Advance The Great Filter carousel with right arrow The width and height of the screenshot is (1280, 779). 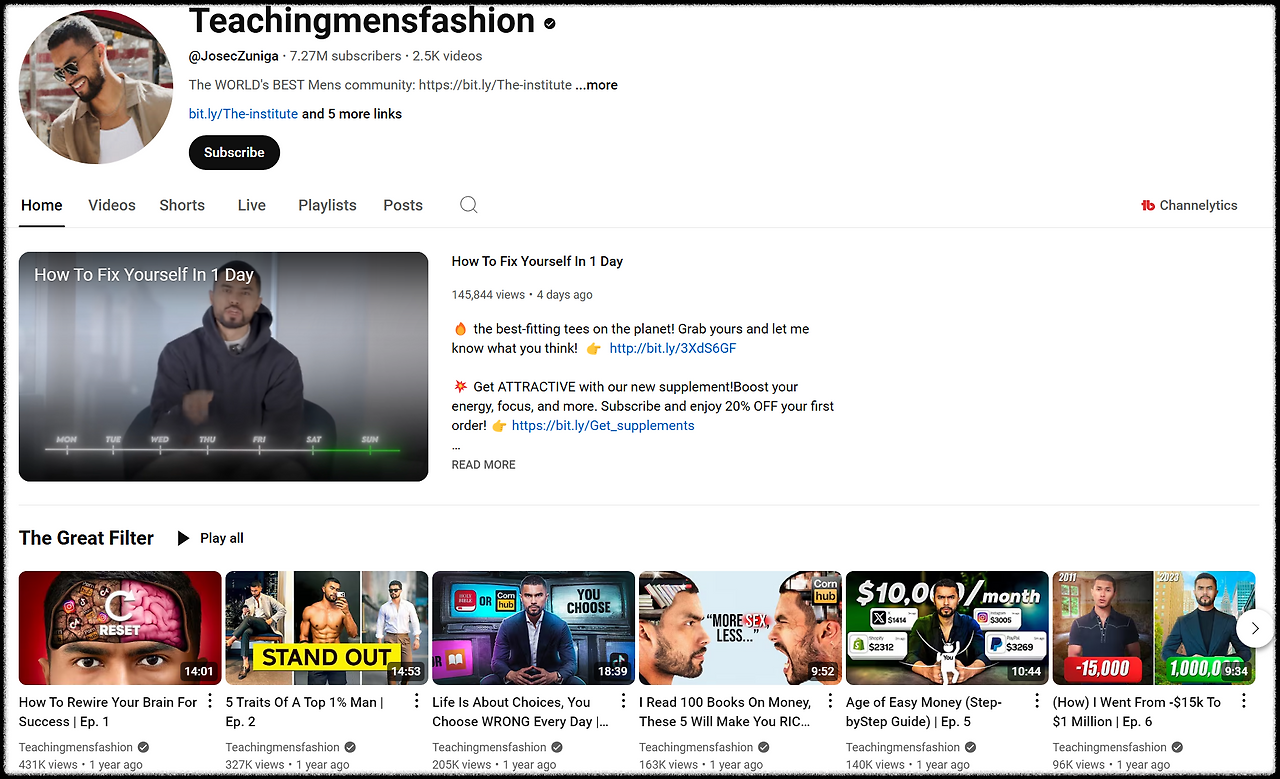[1255, 628]
